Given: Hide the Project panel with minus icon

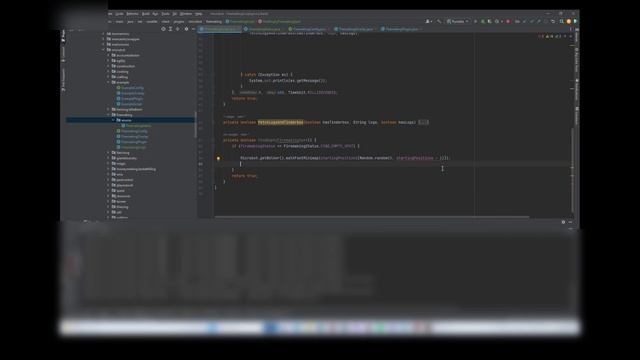Looking at the screenshot, I should pos(193,29).
